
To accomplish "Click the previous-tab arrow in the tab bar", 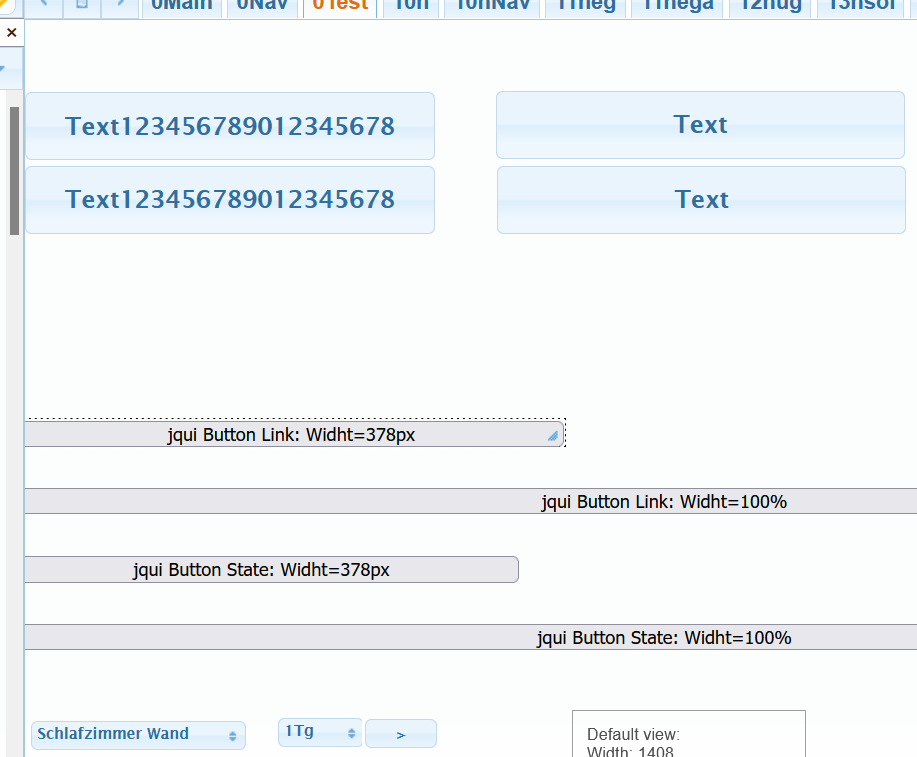I will coord(44,6).
